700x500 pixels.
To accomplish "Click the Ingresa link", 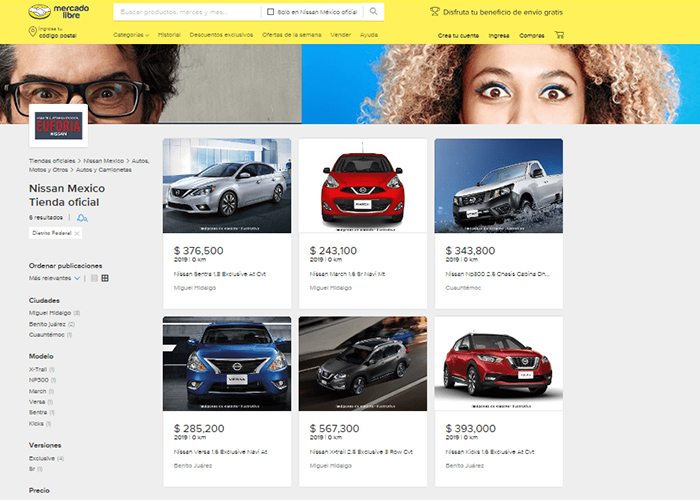I will 499,36.
